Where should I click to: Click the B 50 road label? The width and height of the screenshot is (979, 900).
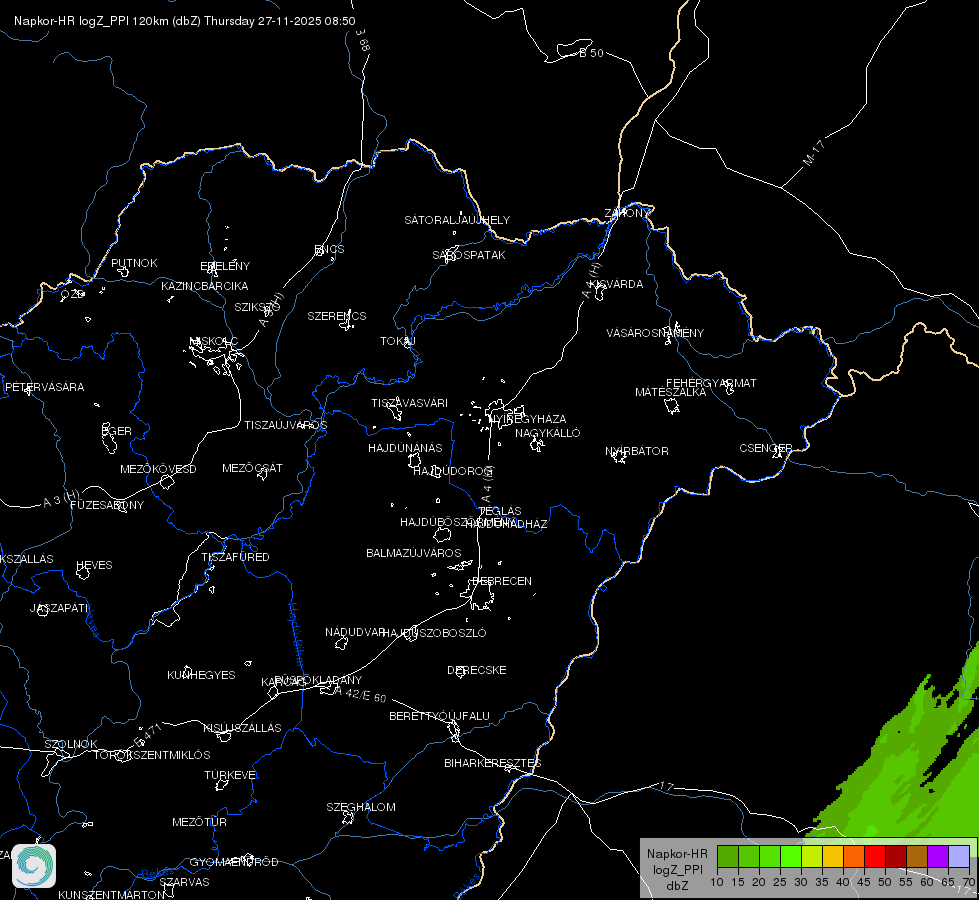click(591, 53)
